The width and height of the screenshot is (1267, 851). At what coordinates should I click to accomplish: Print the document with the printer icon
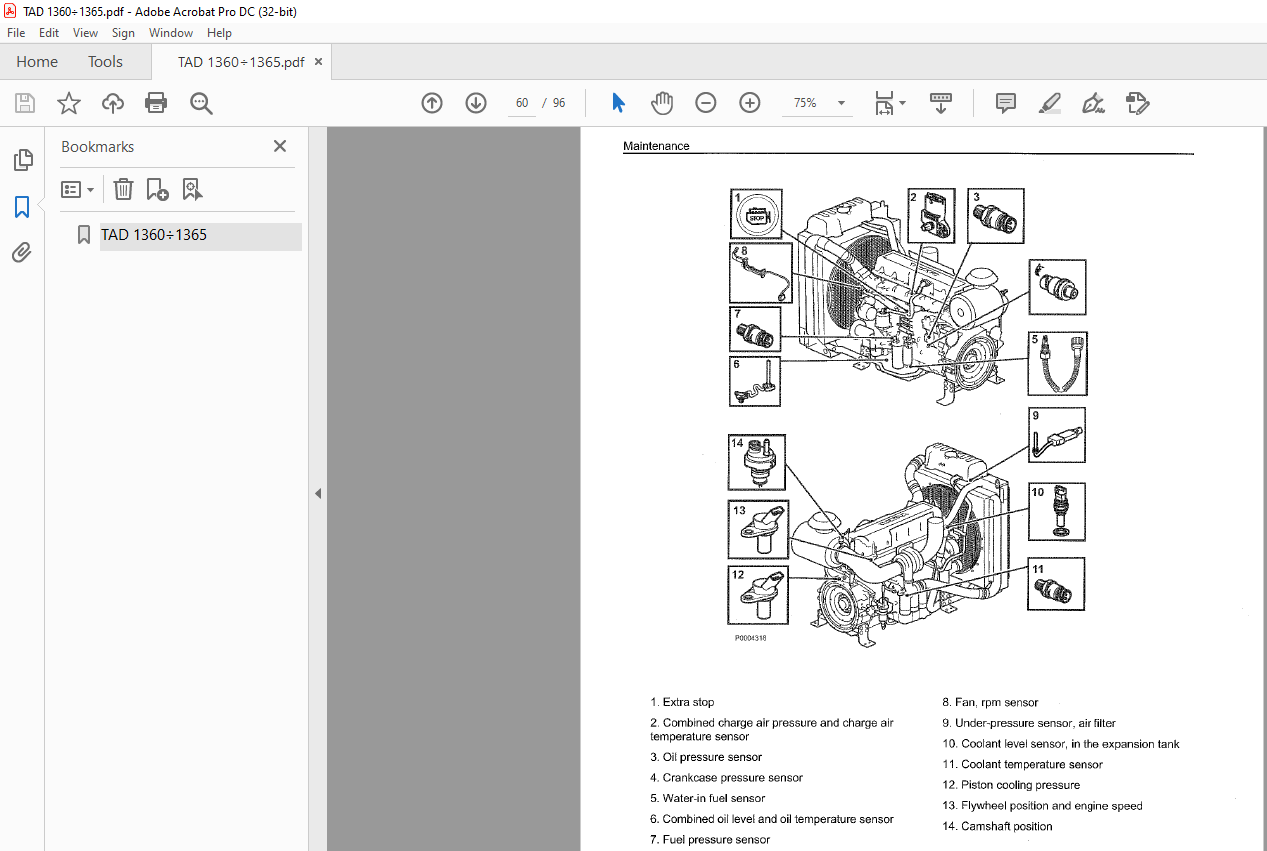point(156,103)
